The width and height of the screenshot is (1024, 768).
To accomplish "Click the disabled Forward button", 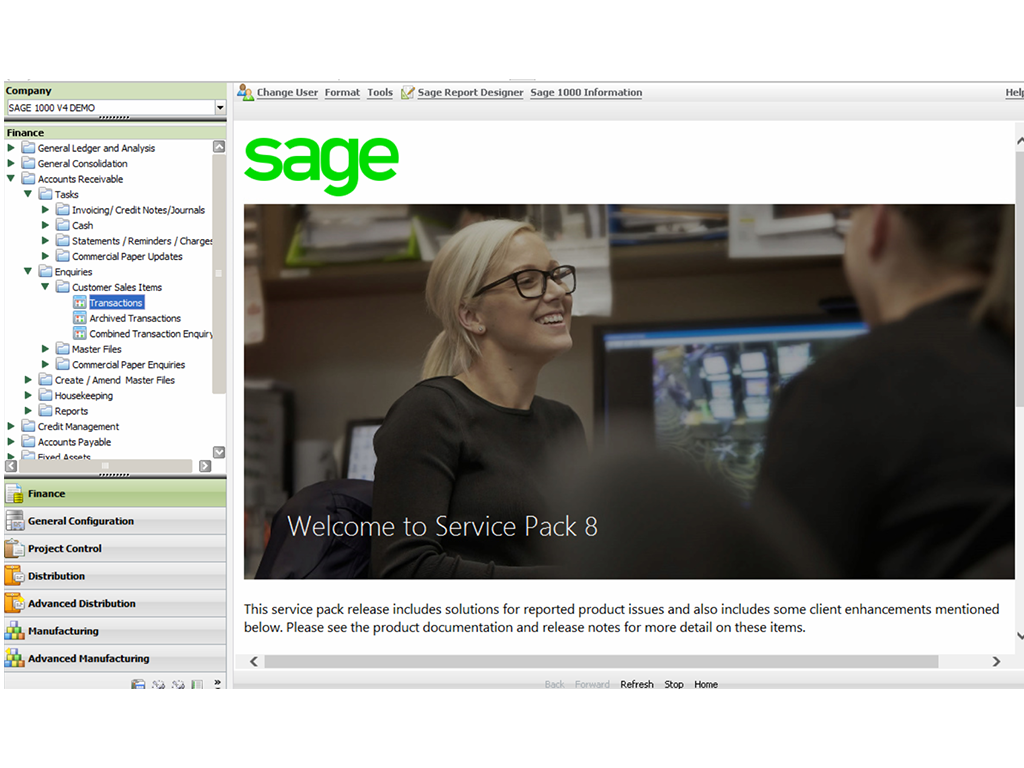I will (592, 684).
